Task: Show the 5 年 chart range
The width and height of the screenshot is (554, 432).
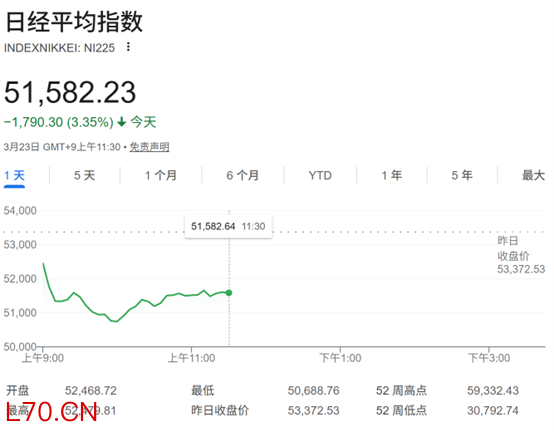Action: click(462, 175)
